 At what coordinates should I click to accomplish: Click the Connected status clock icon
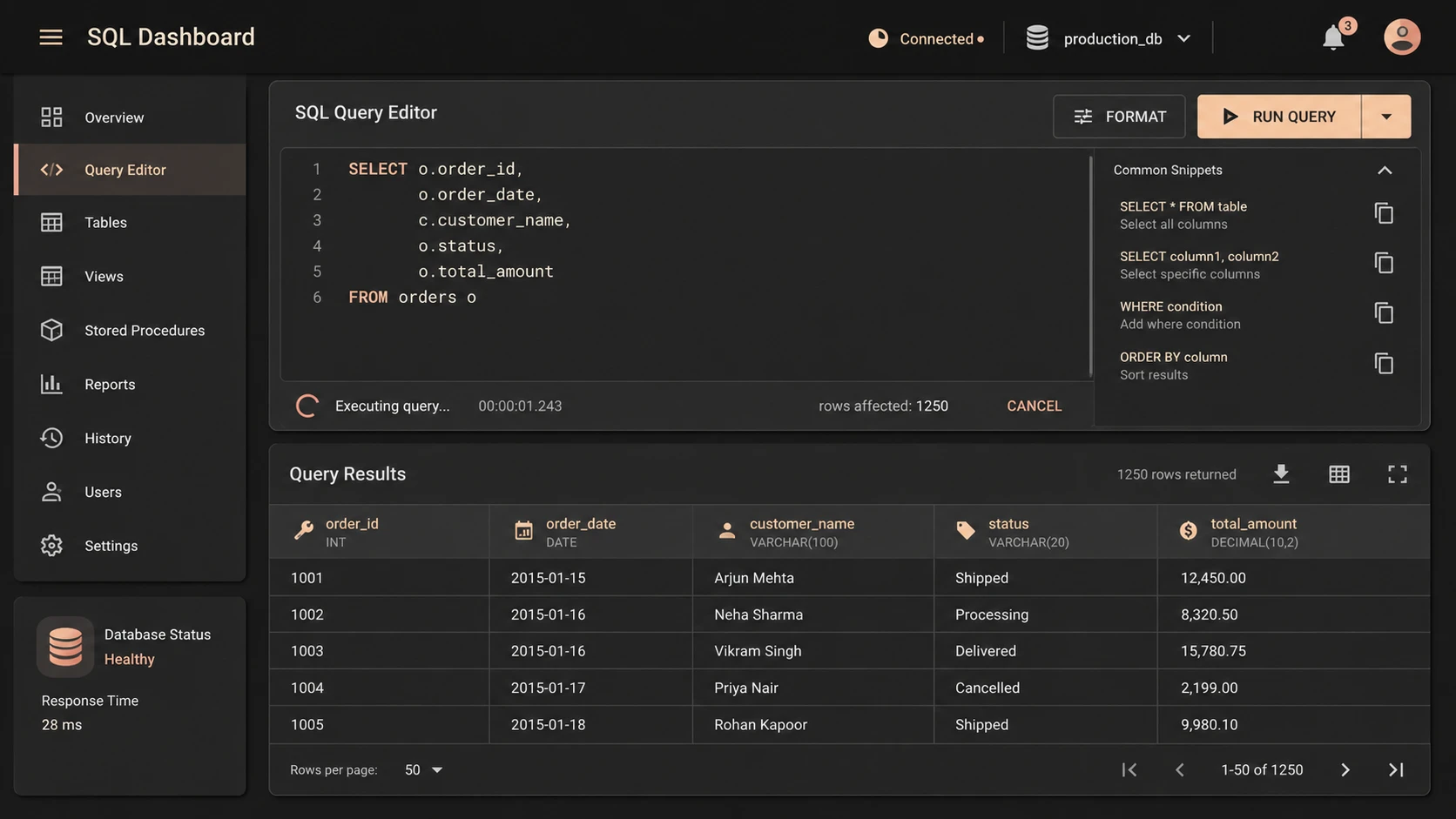(879, 38)
